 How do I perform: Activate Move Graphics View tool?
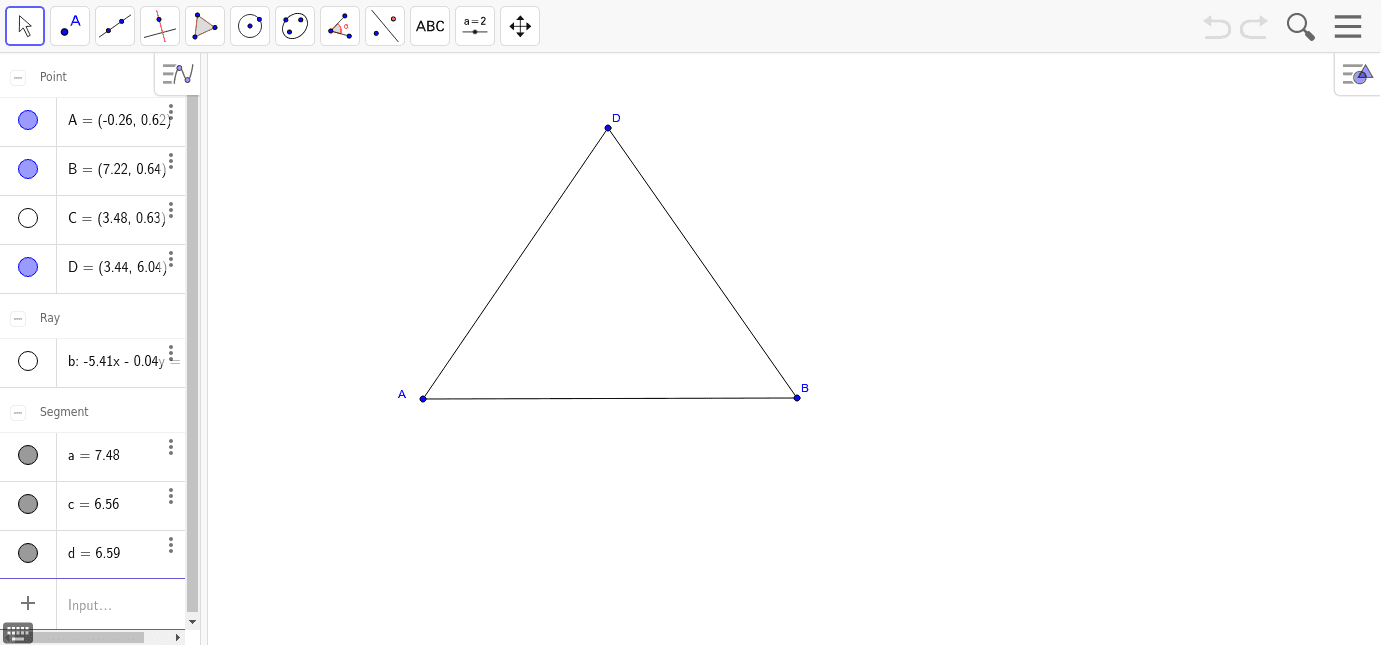[520, 26]
